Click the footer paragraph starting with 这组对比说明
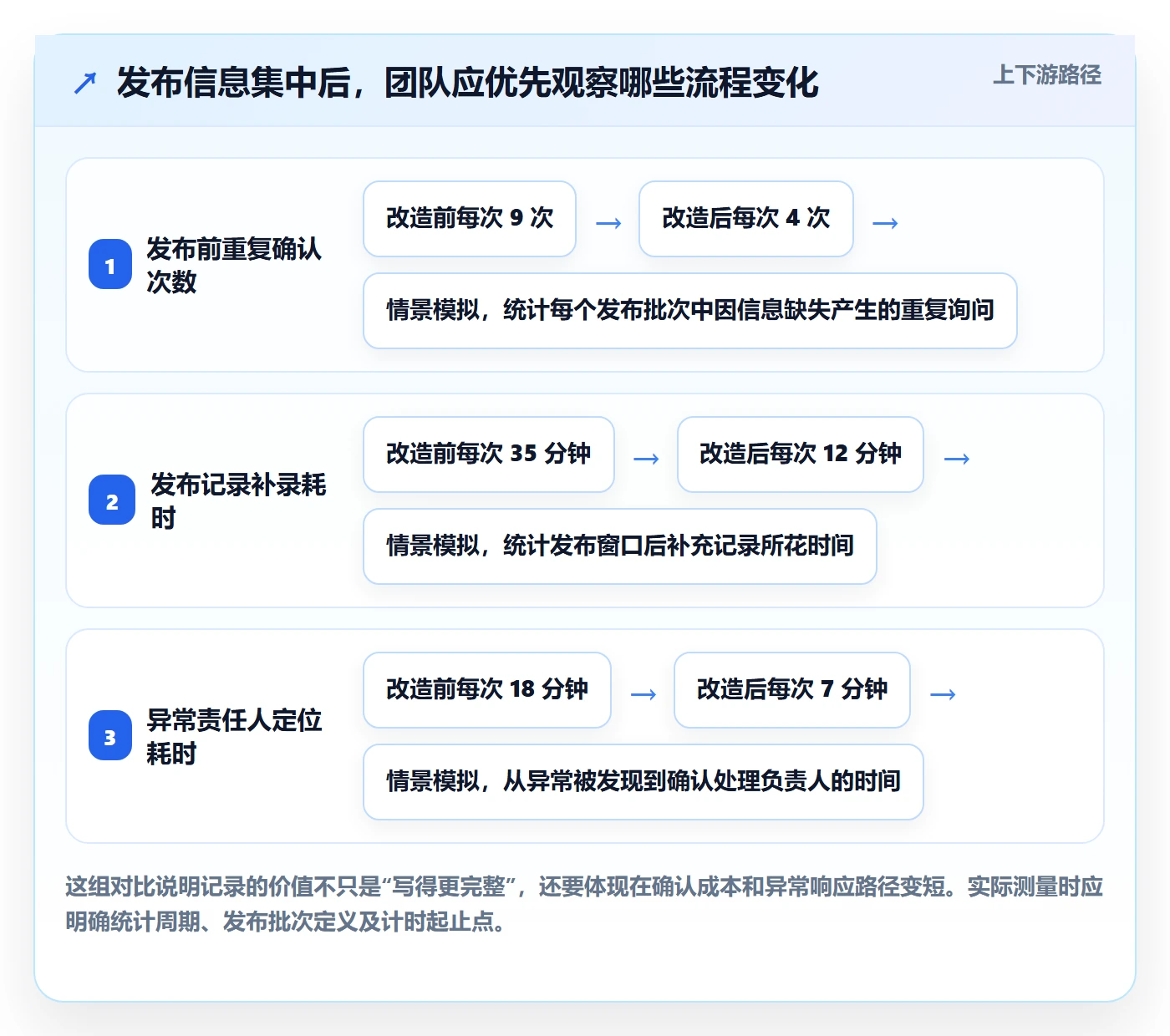This screenshot has height=1036, width=1170. tap(584, 904)
